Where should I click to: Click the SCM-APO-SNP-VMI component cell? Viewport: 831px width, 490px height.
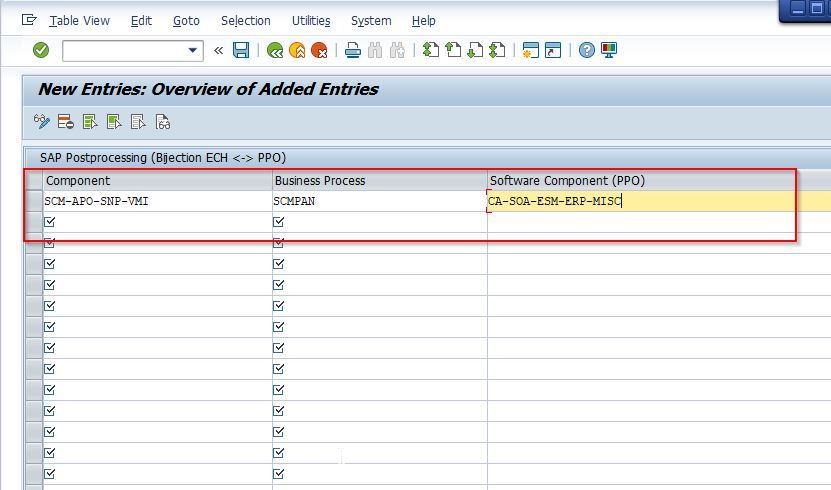tap(157, 201)
